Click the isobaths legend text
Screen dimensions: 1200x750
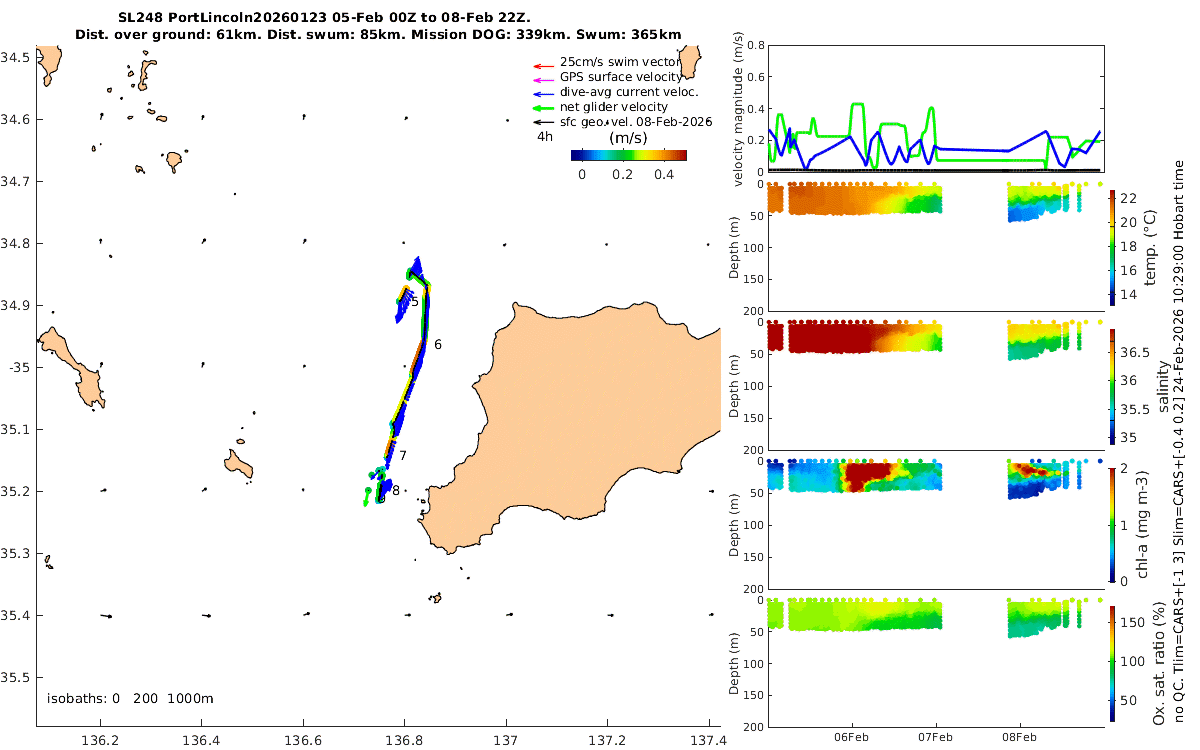tap(130, 698)
